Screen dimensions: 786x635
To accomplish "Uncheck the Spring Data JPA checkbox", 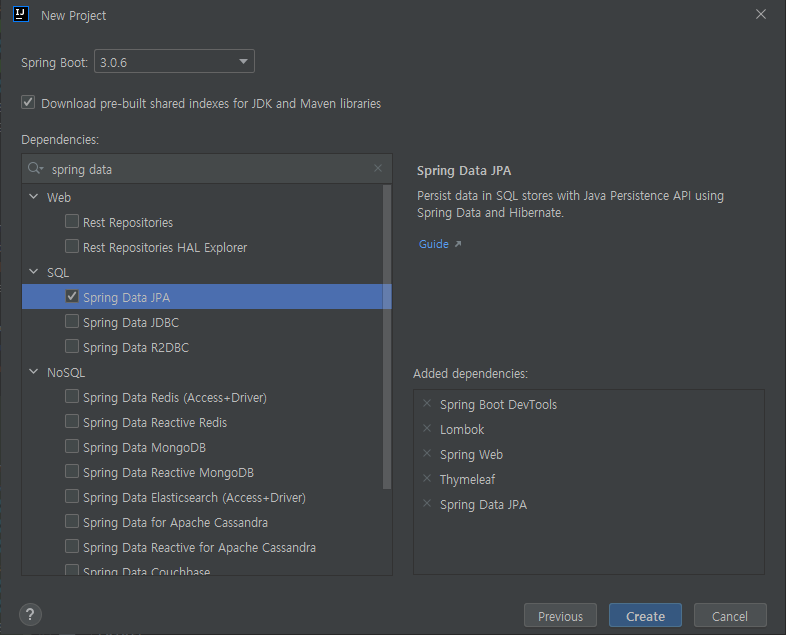I will 72,296.
